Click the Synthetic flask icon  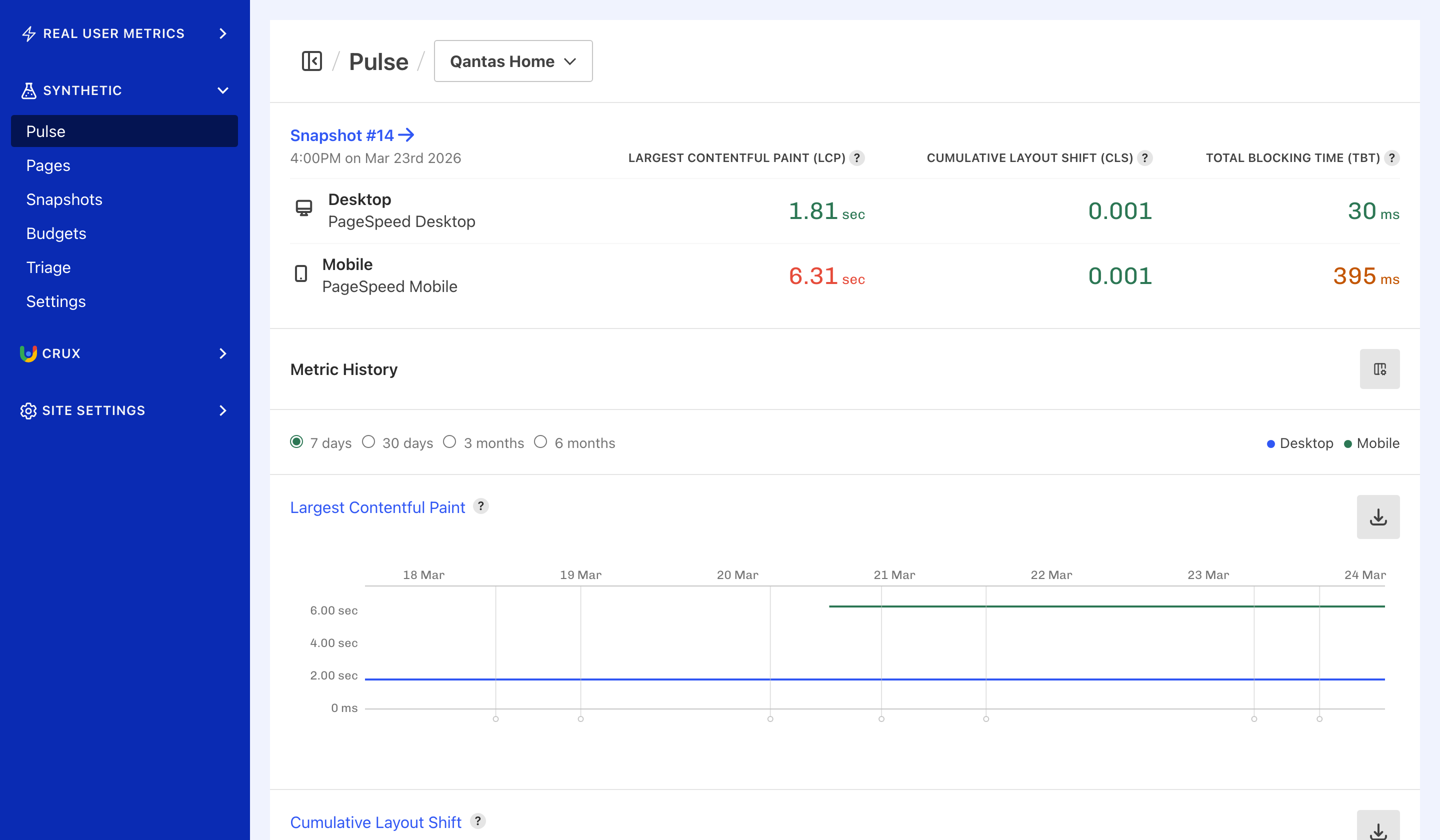pyautogui.click(x=28, y=90)
